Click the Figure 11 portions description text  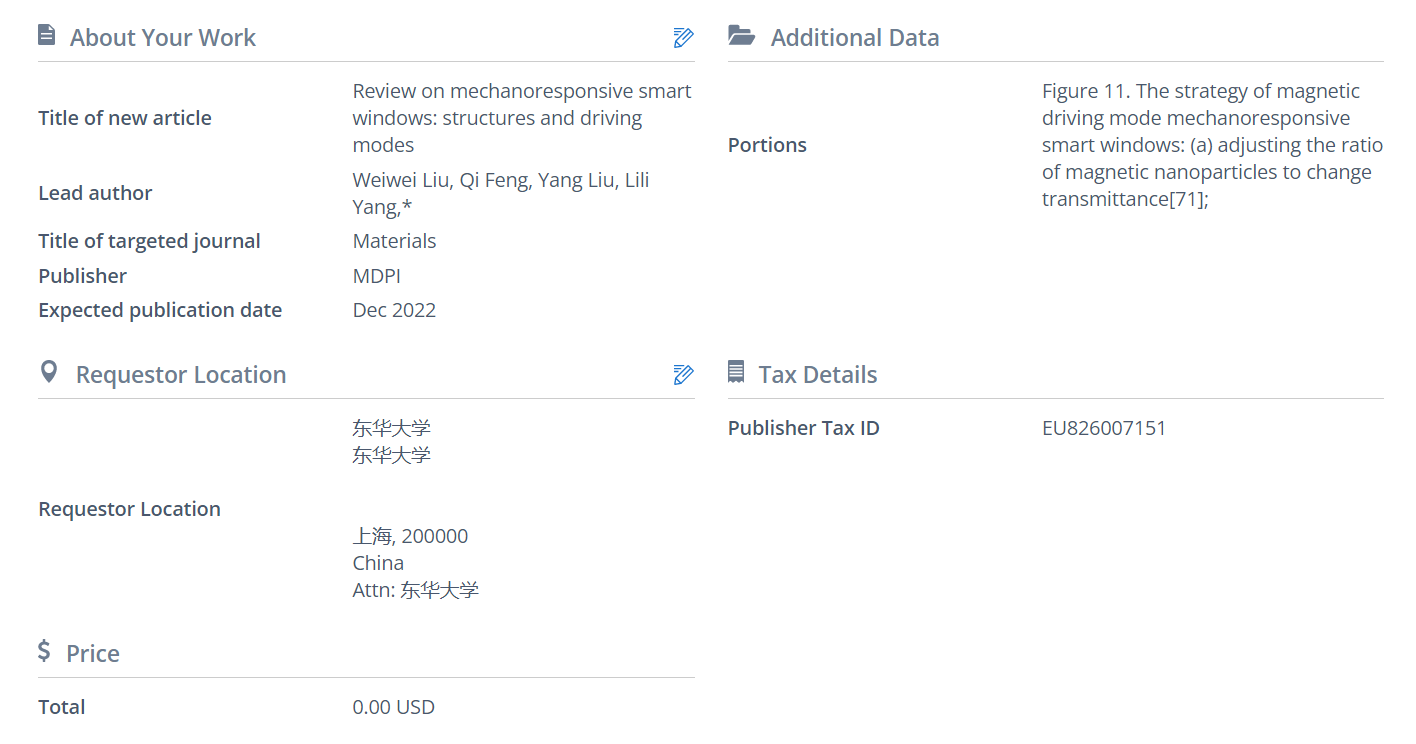point(1211,145)
